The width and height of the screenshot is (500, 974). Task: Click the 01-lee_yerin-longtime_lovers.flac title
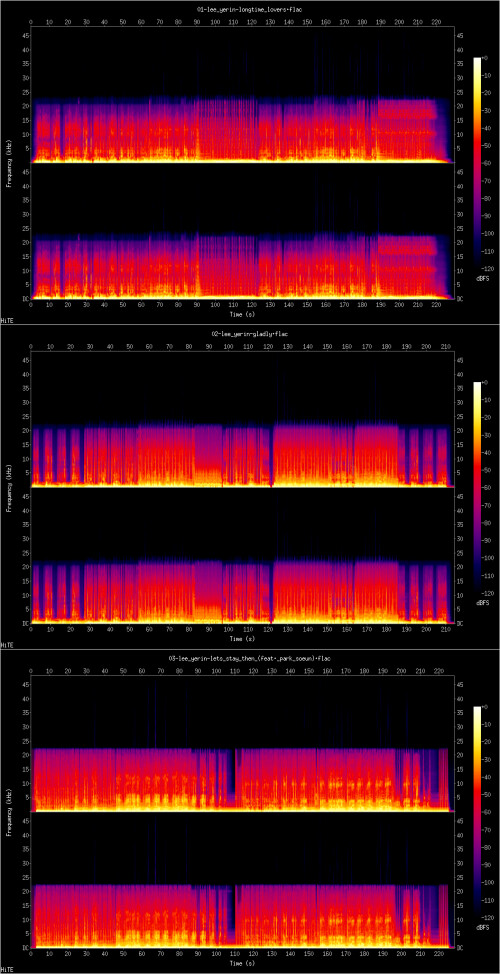[x=250, y=9]
